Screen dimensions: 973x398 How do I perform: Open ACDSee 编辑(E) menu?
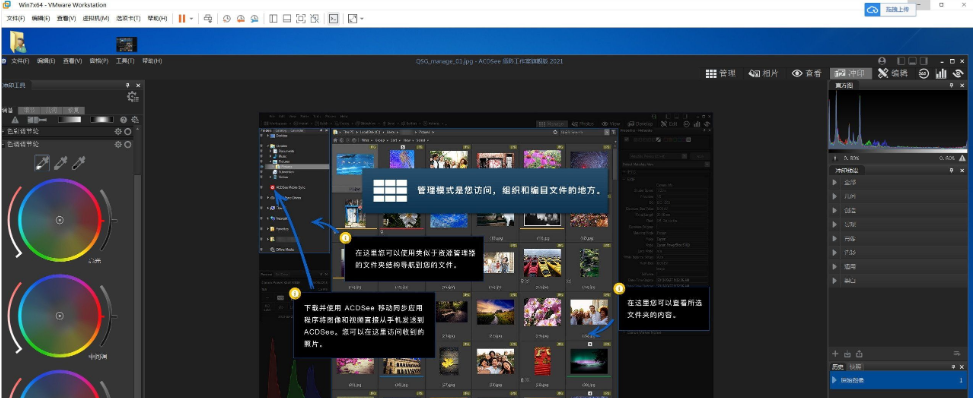[46, 61]
